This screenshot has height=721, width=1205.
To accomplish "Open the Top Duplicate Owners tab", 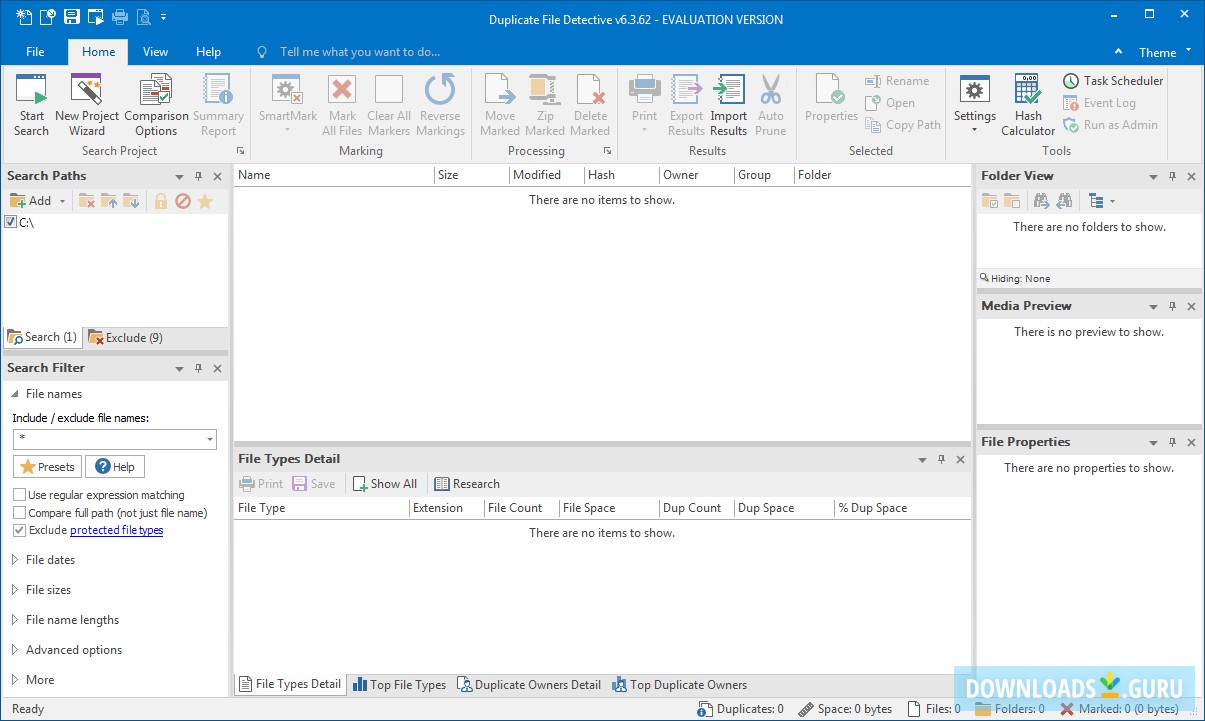I will 679,685.
